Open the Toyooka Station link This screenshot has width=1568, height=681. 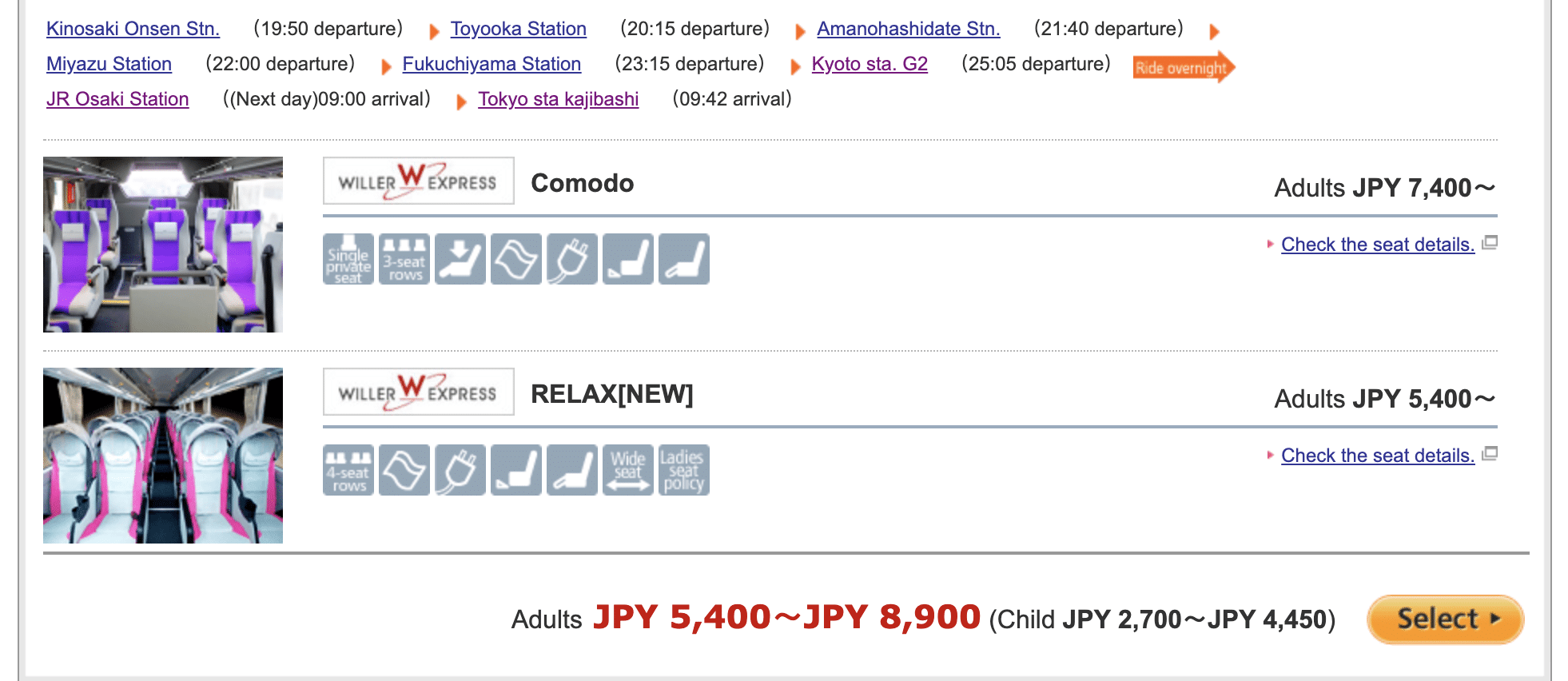click(519, 29)
